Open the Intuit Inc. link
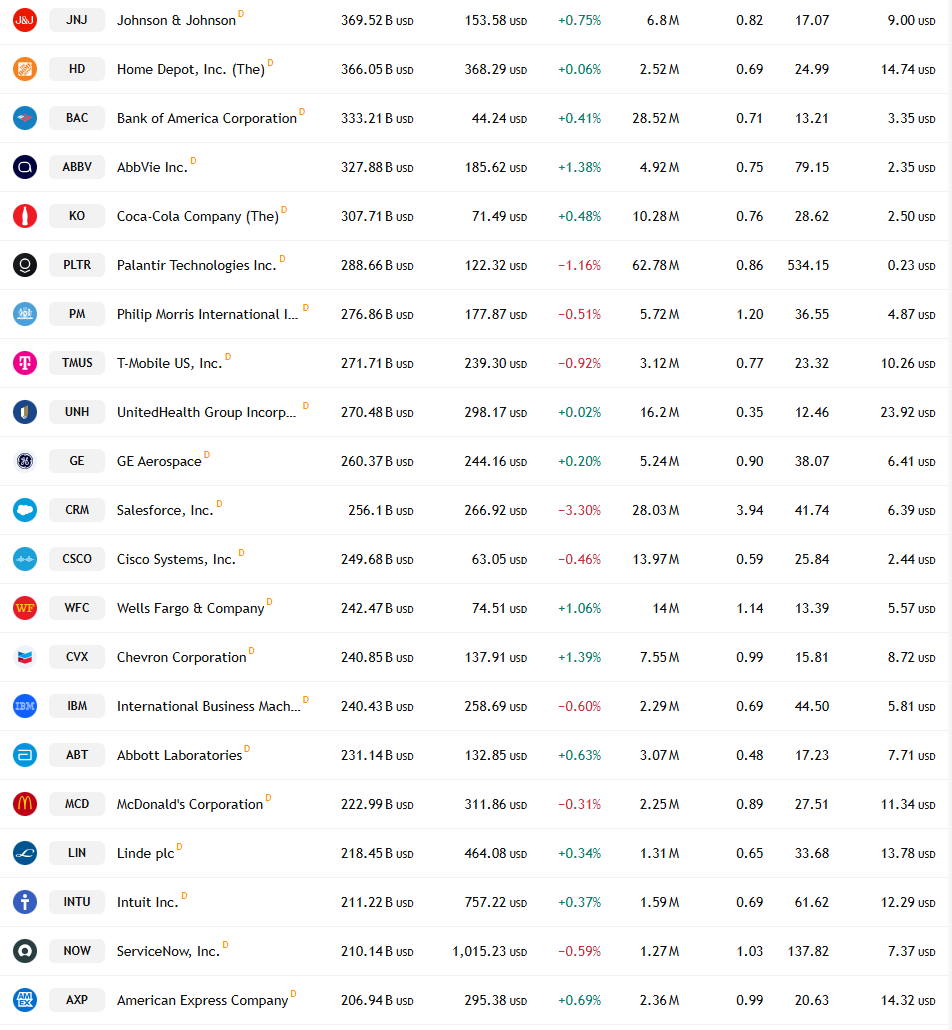 coord(148,903)
